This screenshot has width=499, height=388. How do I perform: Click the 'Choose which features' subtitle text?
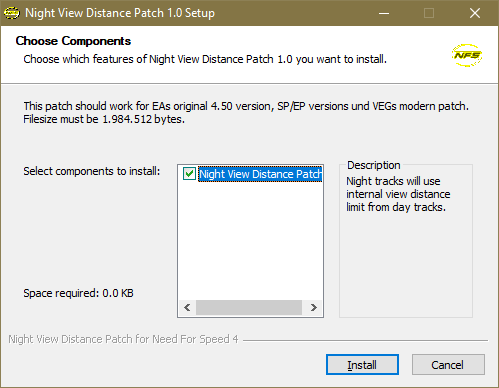coord(205,59)
